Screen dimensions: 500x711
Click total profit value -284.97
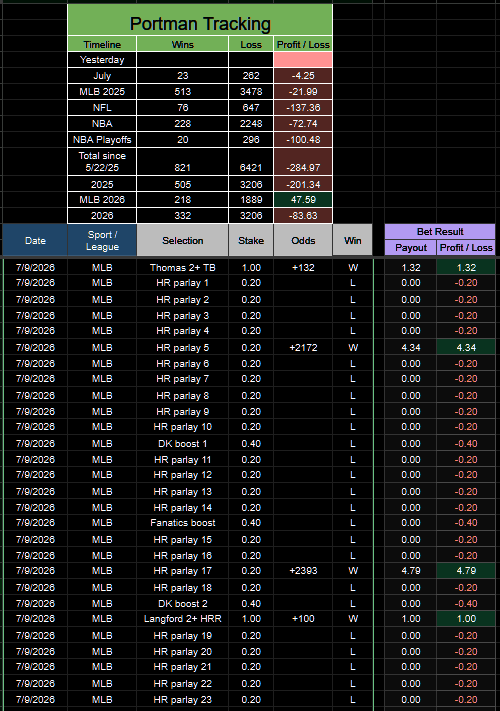pyautogui.click(x=303, y=161)
